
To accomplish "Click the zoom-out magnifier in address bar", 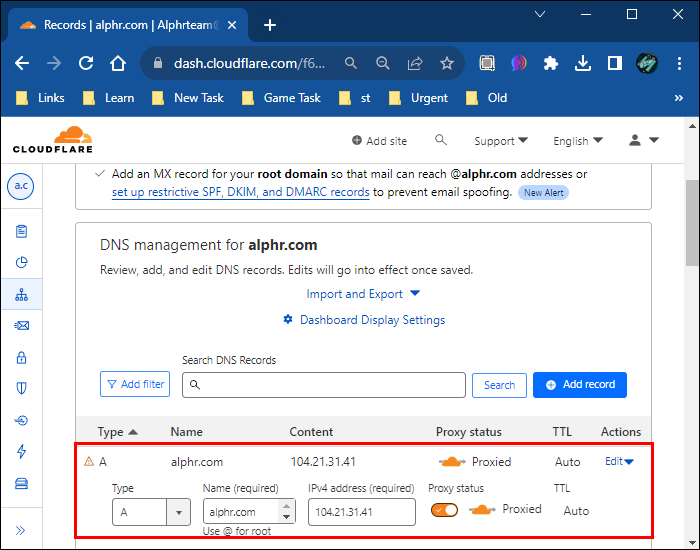I will [383, 63].
